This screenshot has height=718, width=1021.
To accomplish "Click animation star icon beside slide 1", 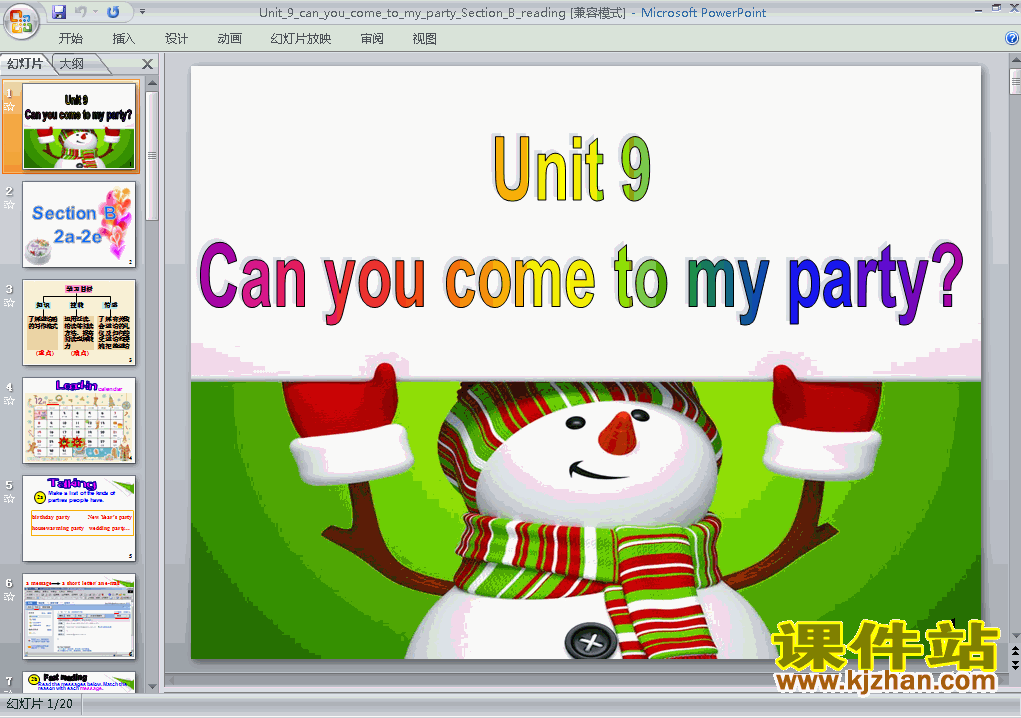I will click(9, 107).
